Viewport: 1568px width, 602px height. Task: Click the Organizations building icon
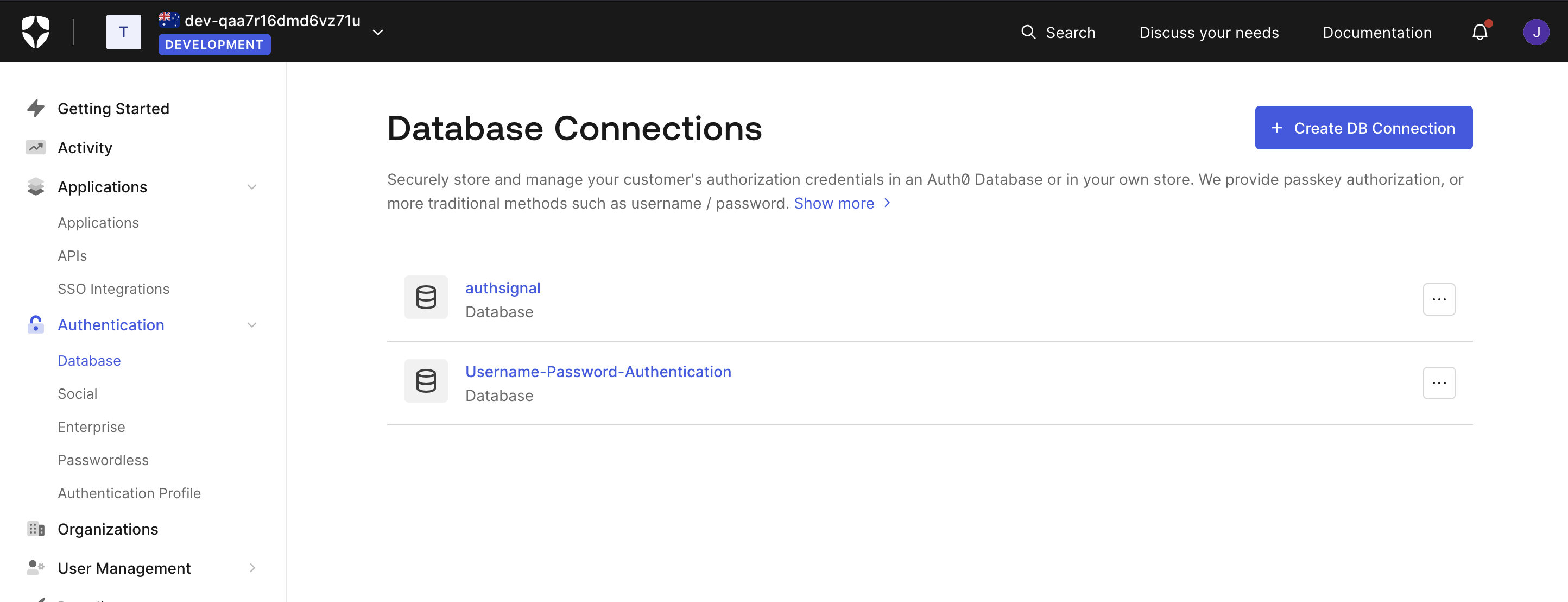point(36,529)
